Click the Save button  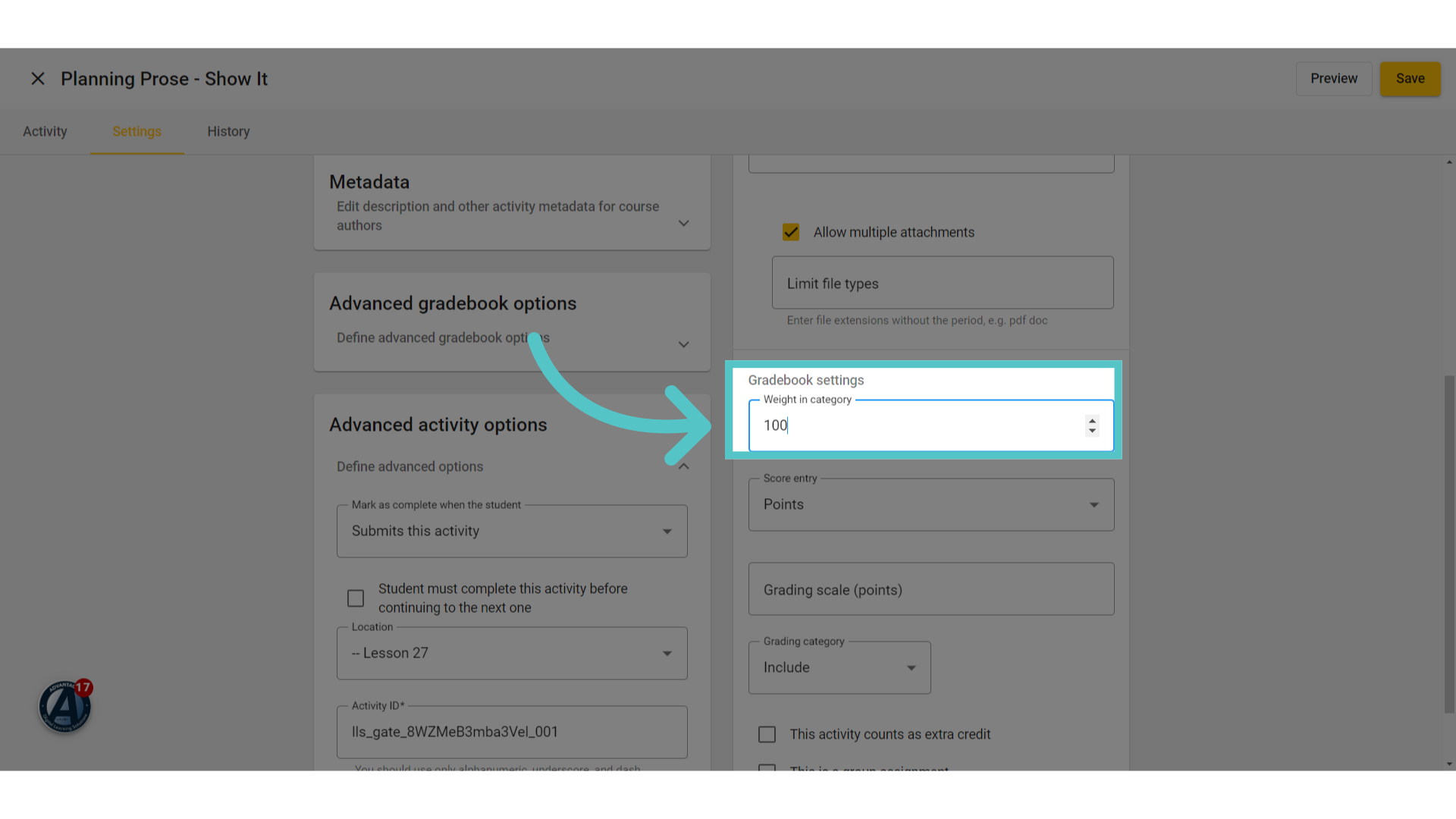(1410, 79)
